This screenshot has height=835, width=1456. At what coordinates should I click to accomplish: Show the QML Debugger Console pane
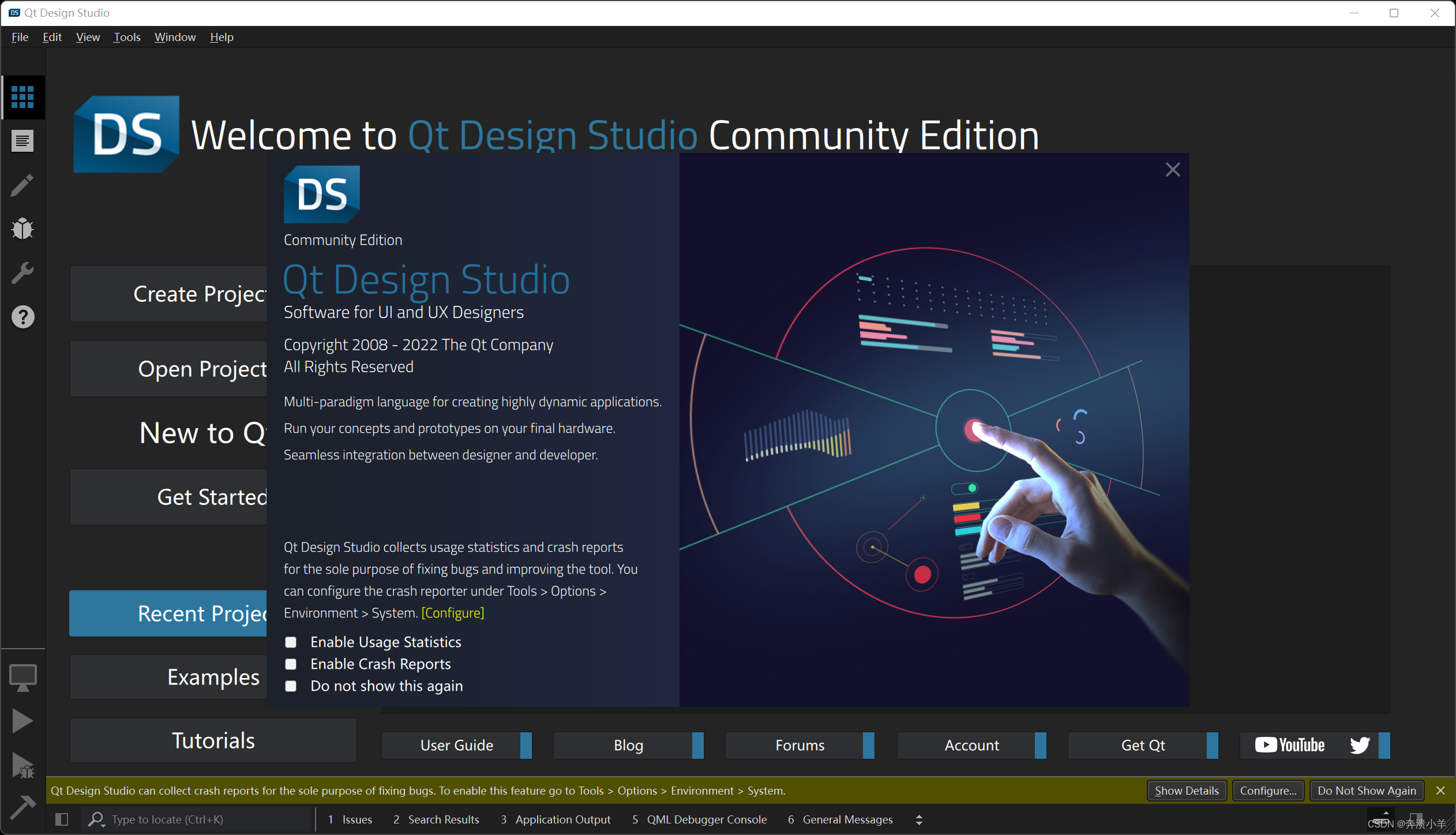[699, 819]
